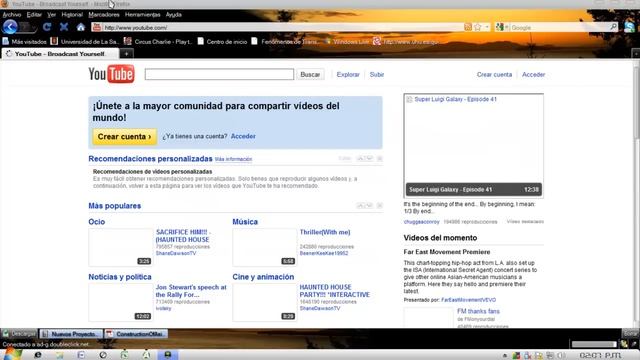640x360 pixels.
Task: Reload the page with the refresh icon
Action: click(x=47, y=27)
